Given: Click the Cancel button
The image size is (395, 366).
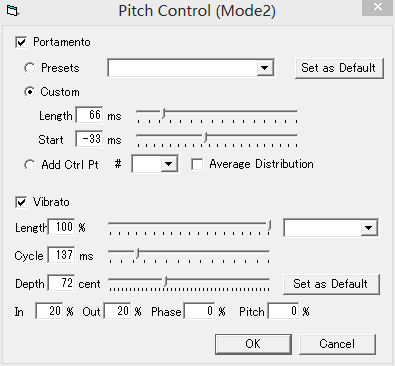Looking at the screenshot, I should click(x=337, y=344).
